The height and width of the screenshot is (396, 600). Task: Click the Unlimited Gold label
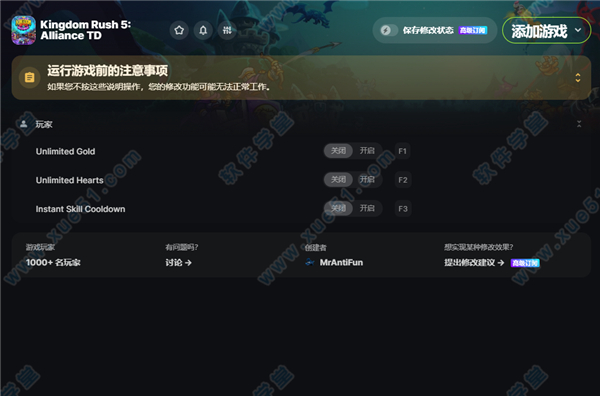click(65, 152)
